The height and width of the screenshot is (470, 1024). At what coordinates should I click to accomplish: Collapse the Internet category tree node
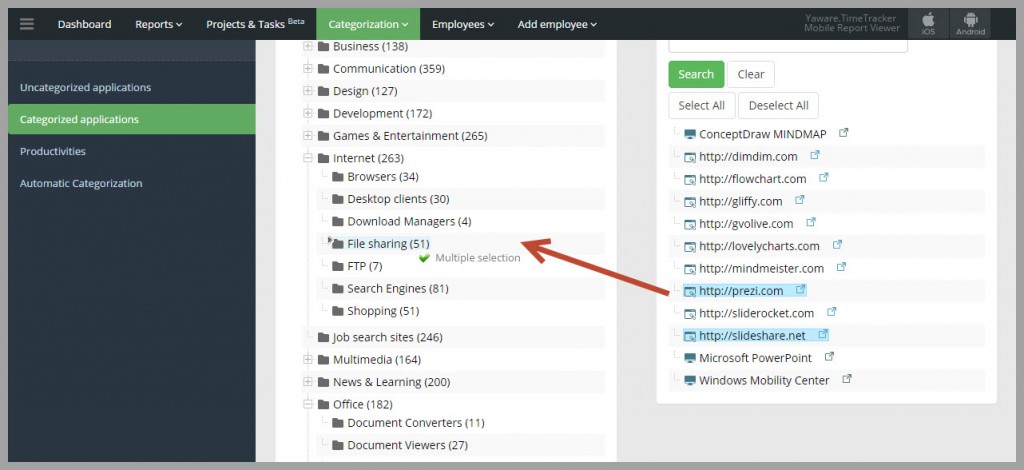(308, 158)
